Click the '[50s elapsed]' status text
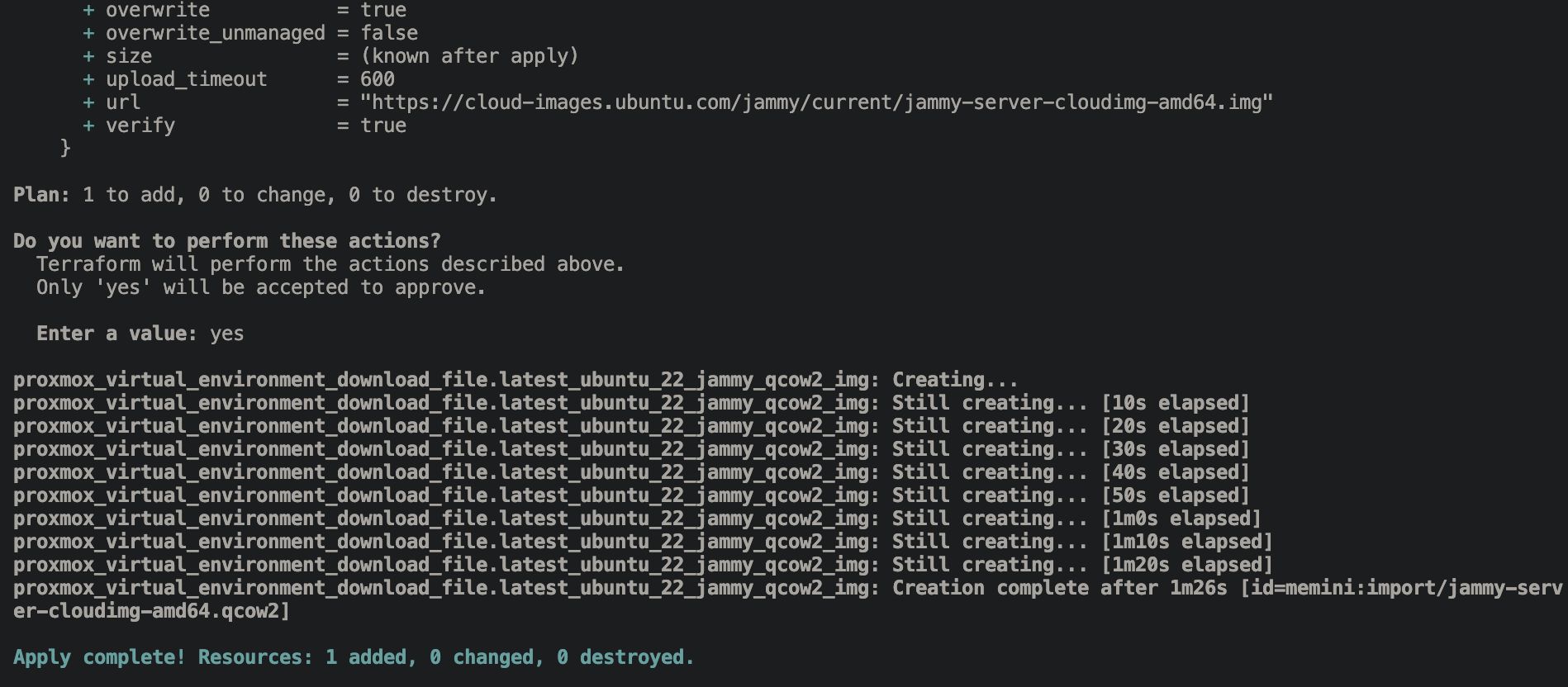1568x687 pixels. (1175, 495)
